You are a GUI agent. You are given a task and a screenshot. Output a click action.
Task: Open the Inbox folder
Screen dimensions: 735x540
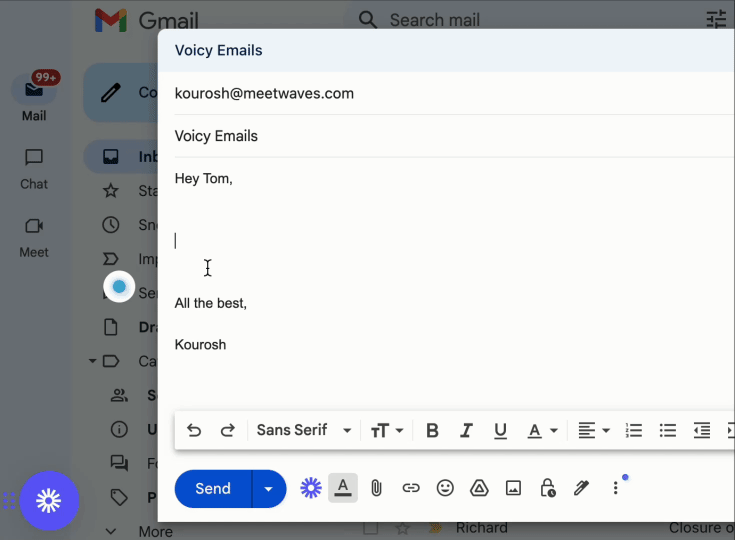point(121,157)
